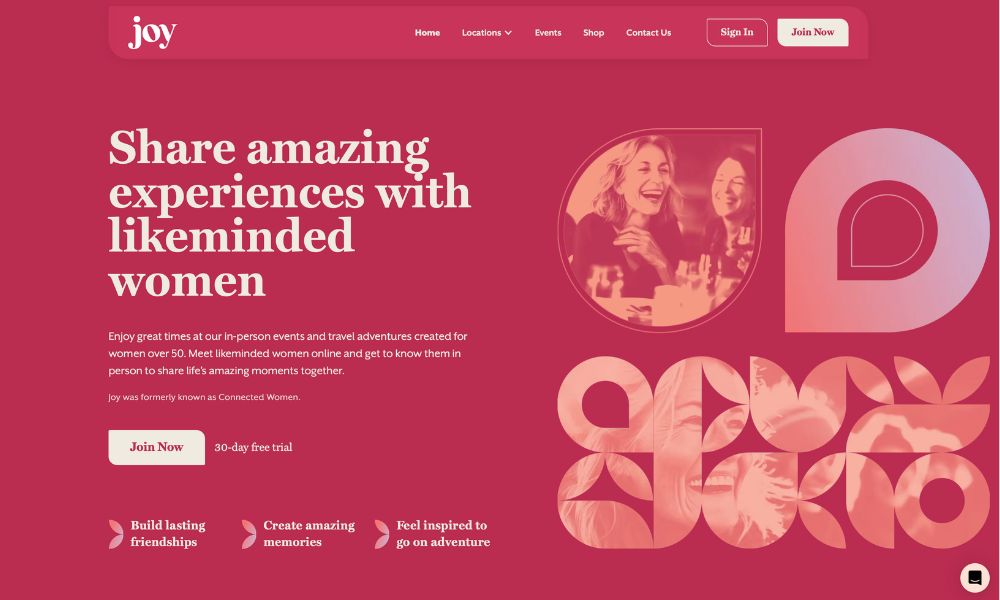
Task: Click the Share amazing experiences headline
Action: pos(290,213)
